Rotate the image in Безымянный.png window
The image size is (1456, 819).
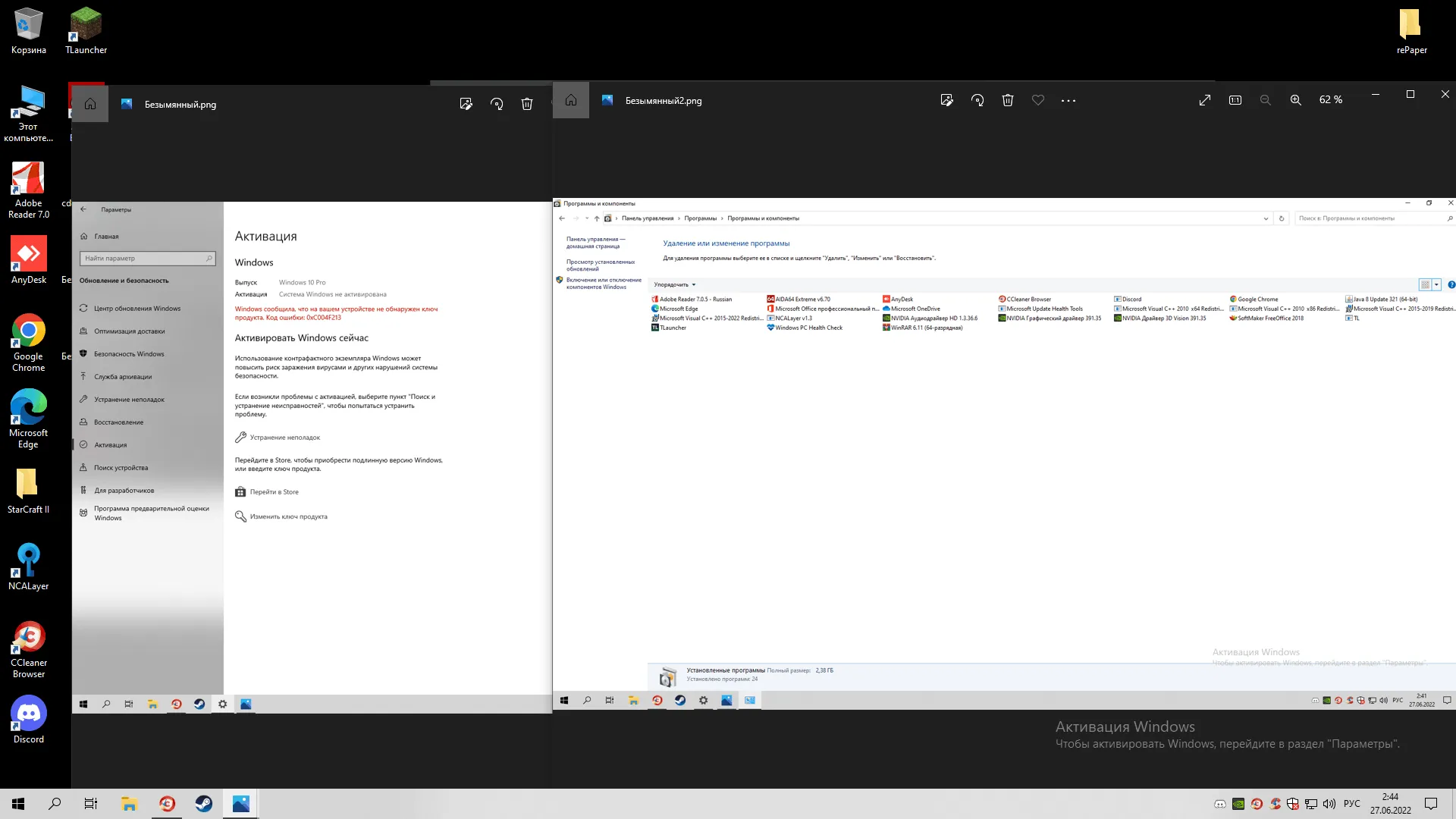(497, 104)
